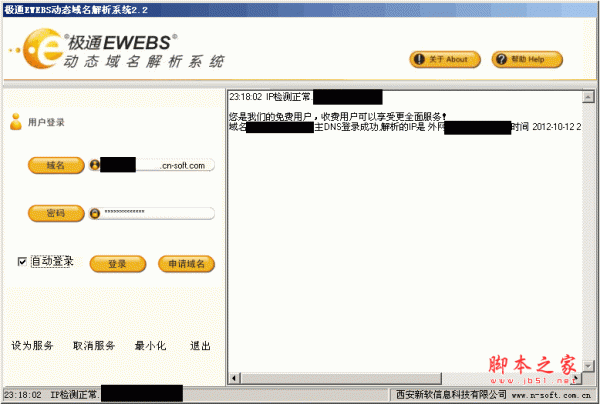Click the www.n-soft.com.cn status bar text
Screen dimensions: 600x404
click(x=551, y=395)
